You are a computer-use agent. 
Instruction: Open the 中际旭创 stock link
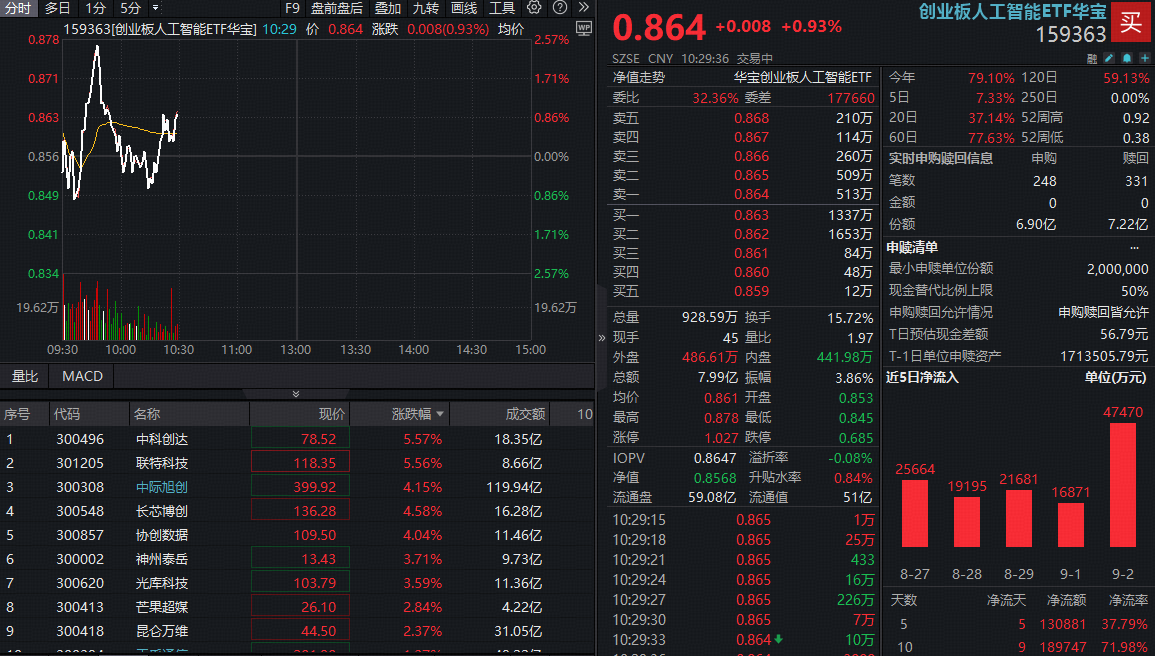(x=162, y=487)
